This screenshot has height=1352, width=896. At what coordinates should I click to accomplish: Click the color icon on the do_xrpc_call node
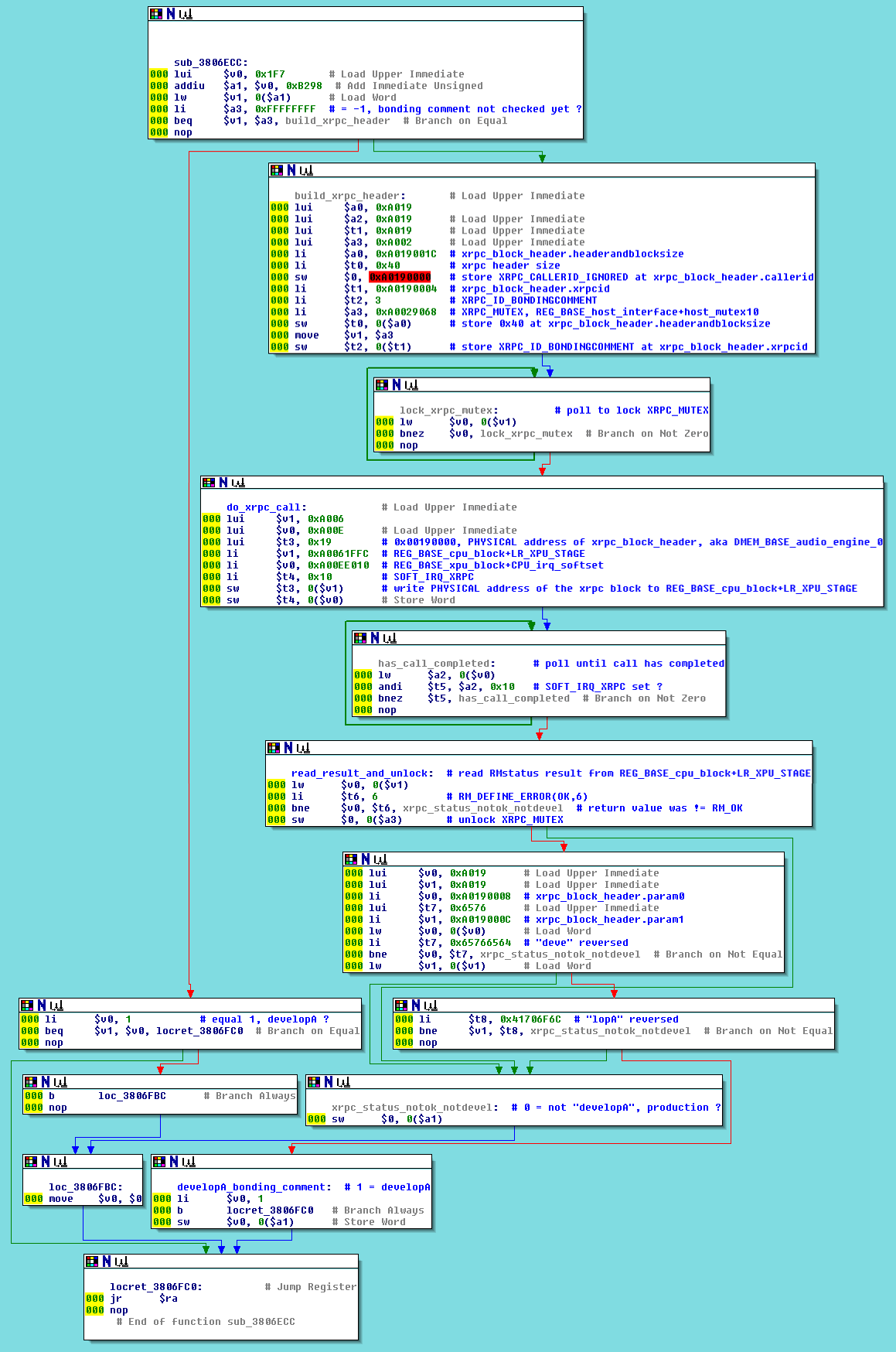pyautogui.click(x=209, y=483)
